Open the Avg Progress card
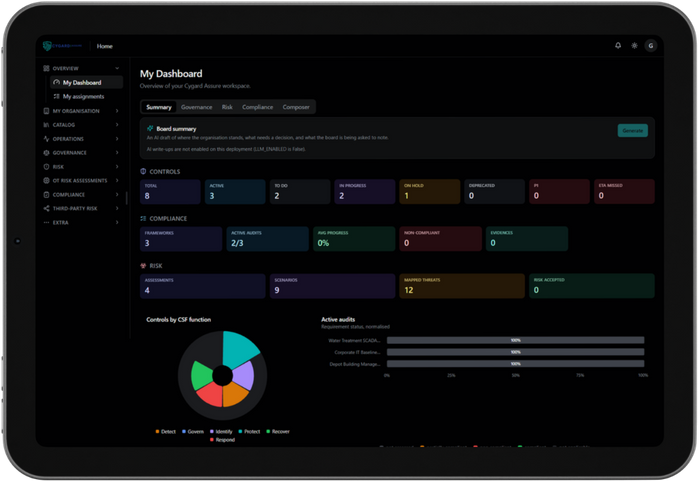Screen dimensions: 700x481 point(354,239)
